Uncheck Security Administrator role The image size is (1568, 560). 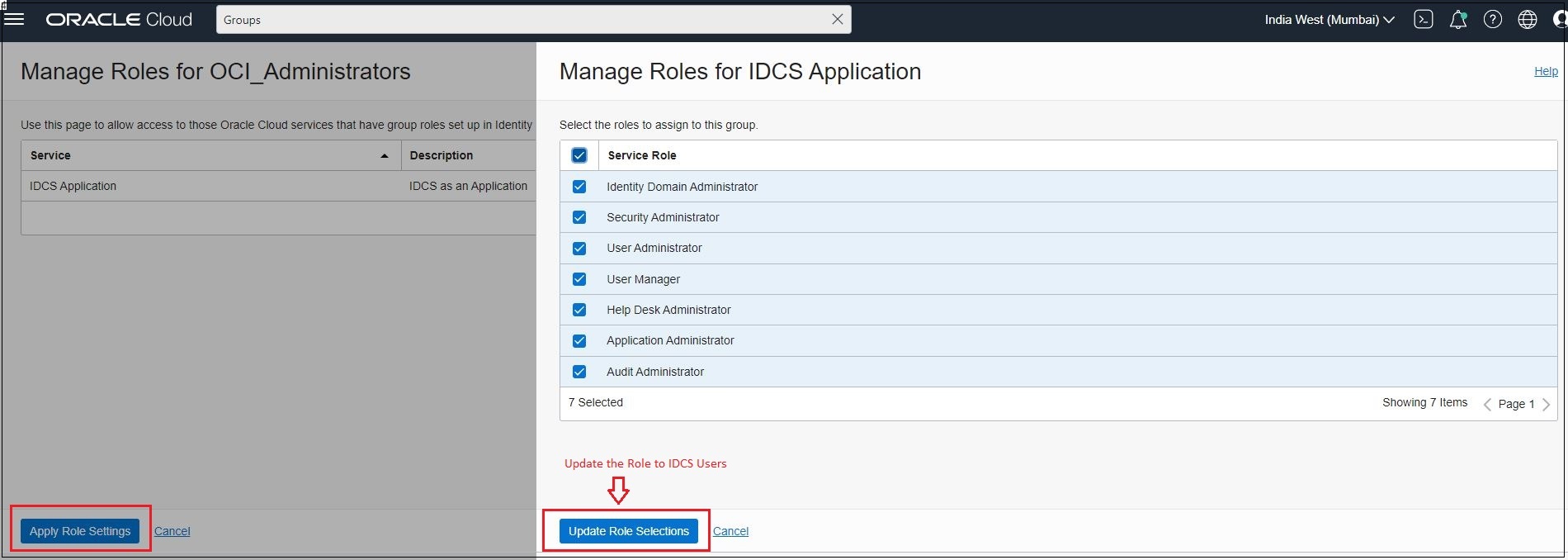pyautogui.click(x=579, y=217)
